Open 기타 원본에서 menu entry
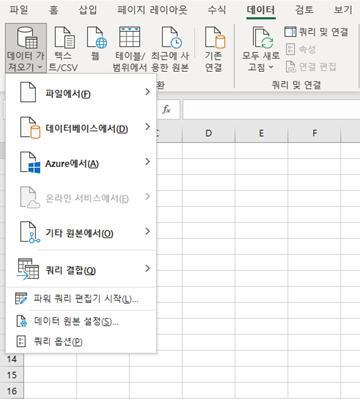Image resolution: width=360 pixels, height=403 pixels. click(x=81, y=233)
